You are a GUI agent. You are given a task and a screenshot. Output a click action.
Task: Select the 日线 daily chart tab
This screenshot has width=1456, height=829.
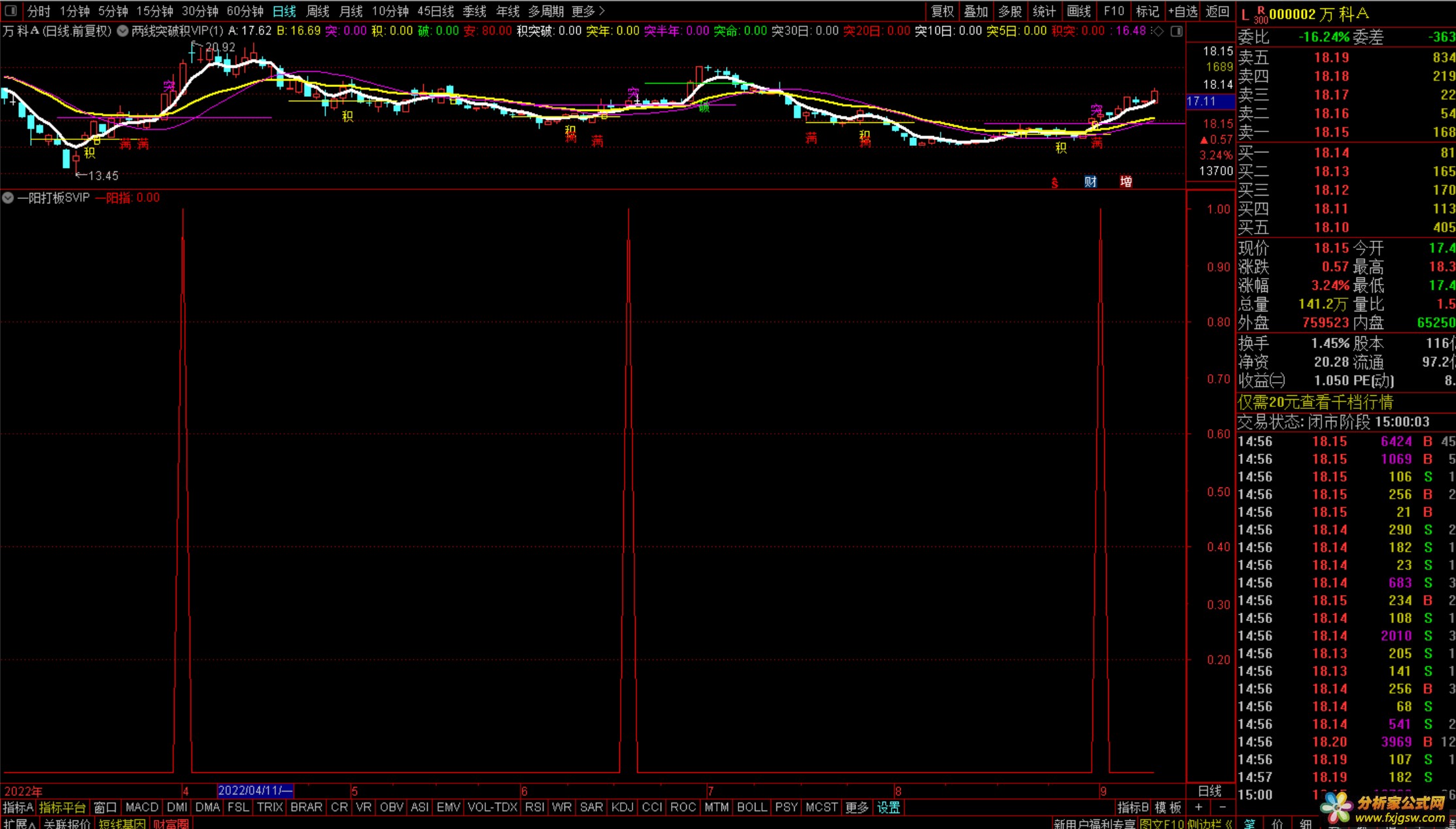coord(284,11)
